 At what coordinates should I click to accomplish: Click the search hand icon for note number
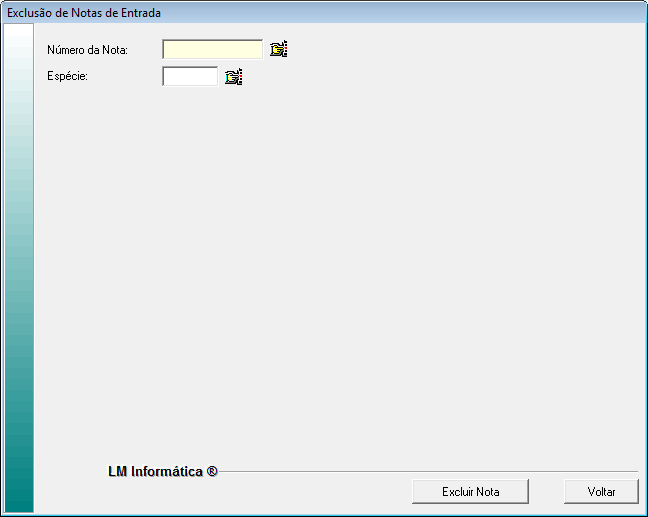pyautogui.click(x=279, y=49)
